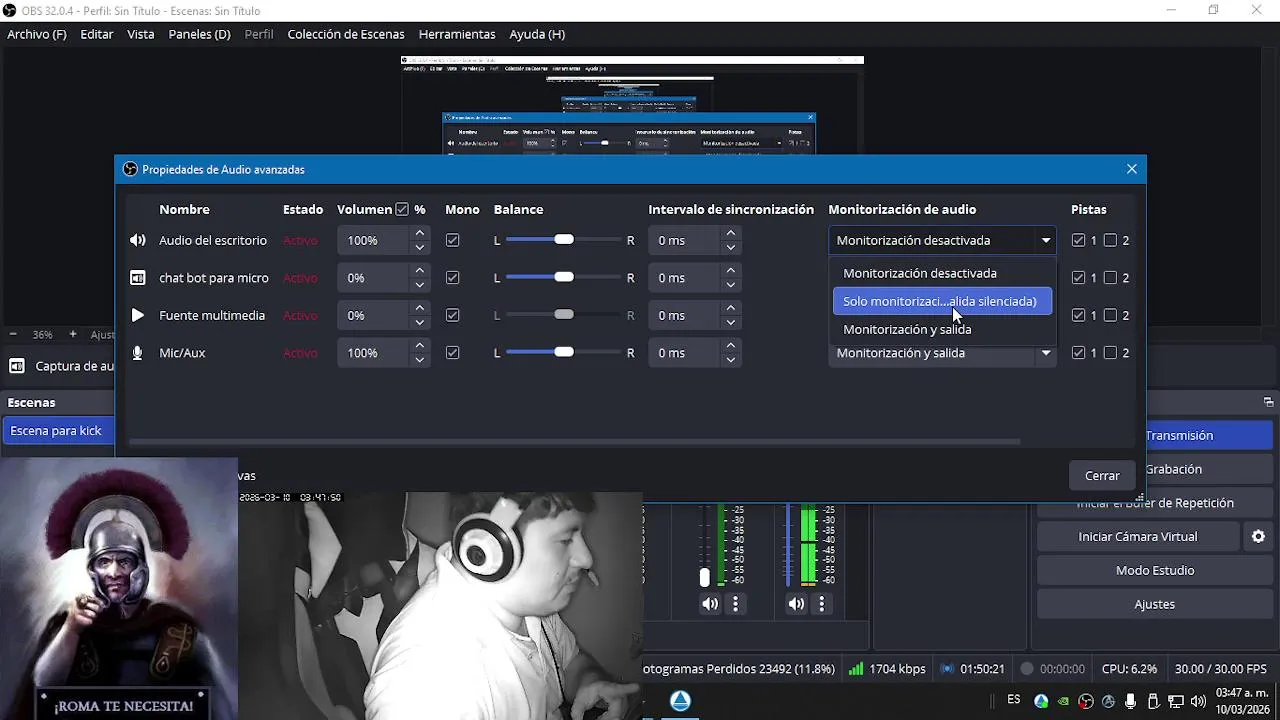Mute the mixer channel with bright green meter
This screenshot has width=1280, height=720.
pos(796,604)
